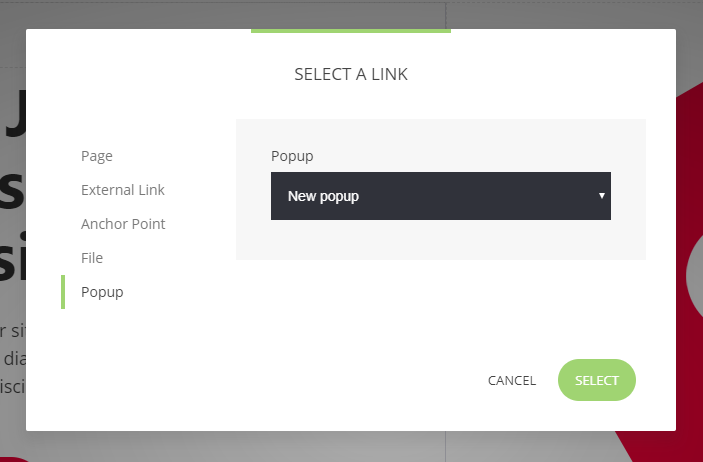The image size is (703, 462).
Task: Click empty white area left of Cancel
Action: (300, 380)
